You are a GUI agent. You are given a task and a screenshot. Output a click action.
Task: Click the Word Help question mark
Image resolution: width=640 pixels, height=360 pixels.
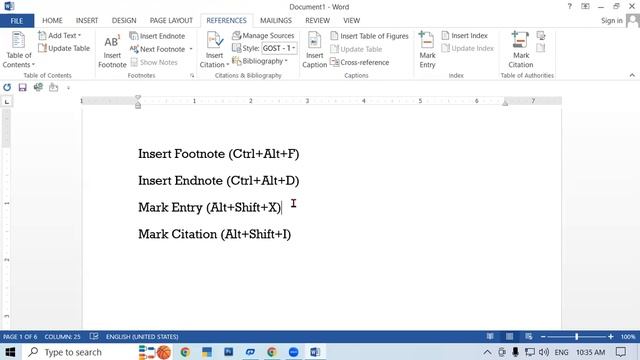(569, 7)
